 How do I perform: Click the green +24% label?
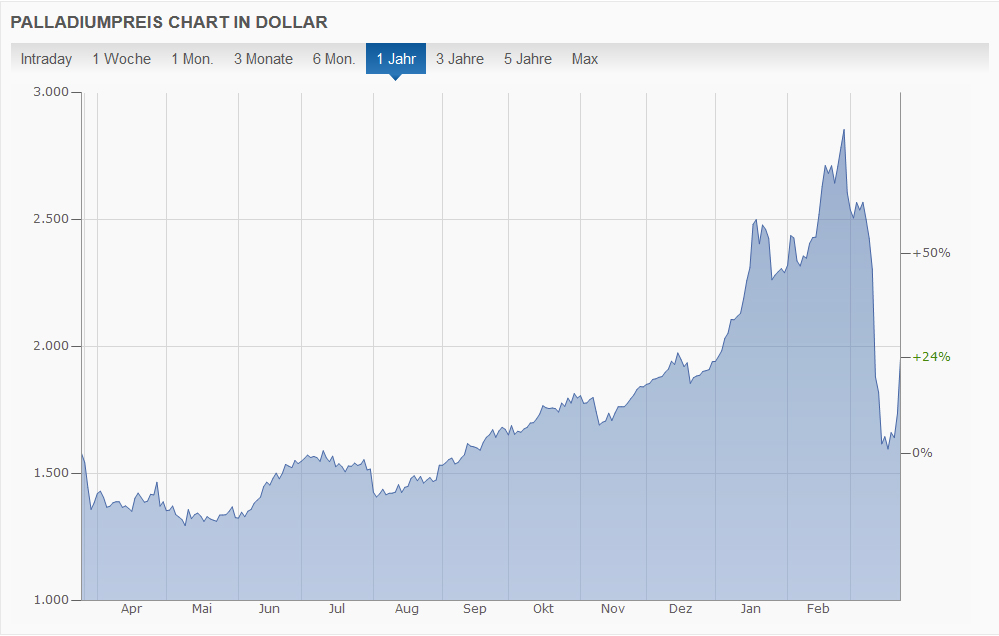pos(931,357)
